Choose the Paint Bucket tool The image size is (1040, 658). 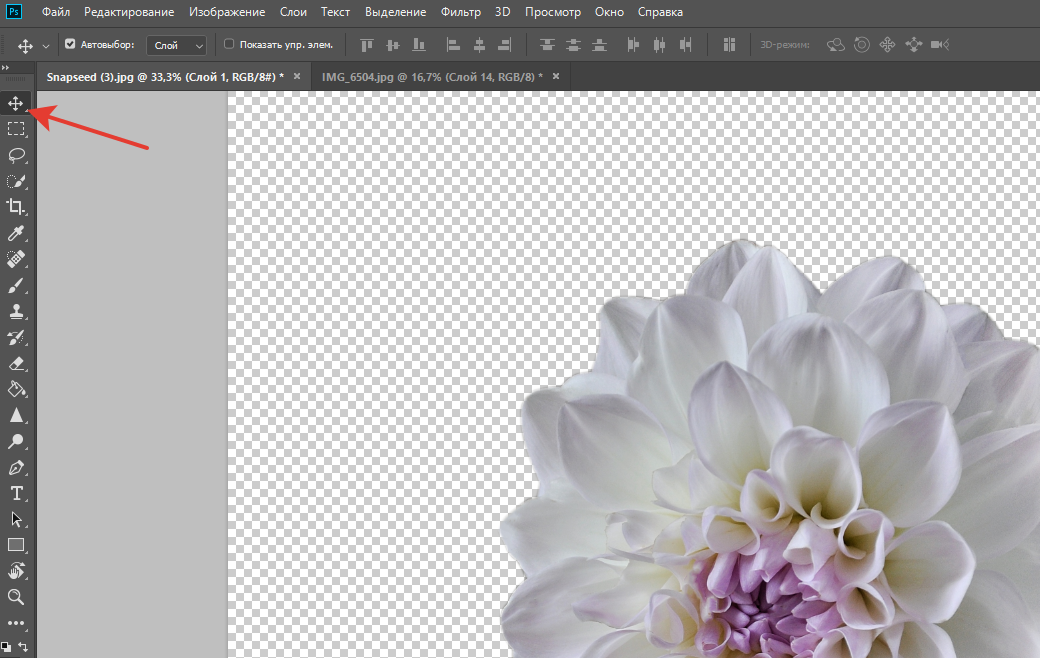pyautogui.click(x=16, y=389)
